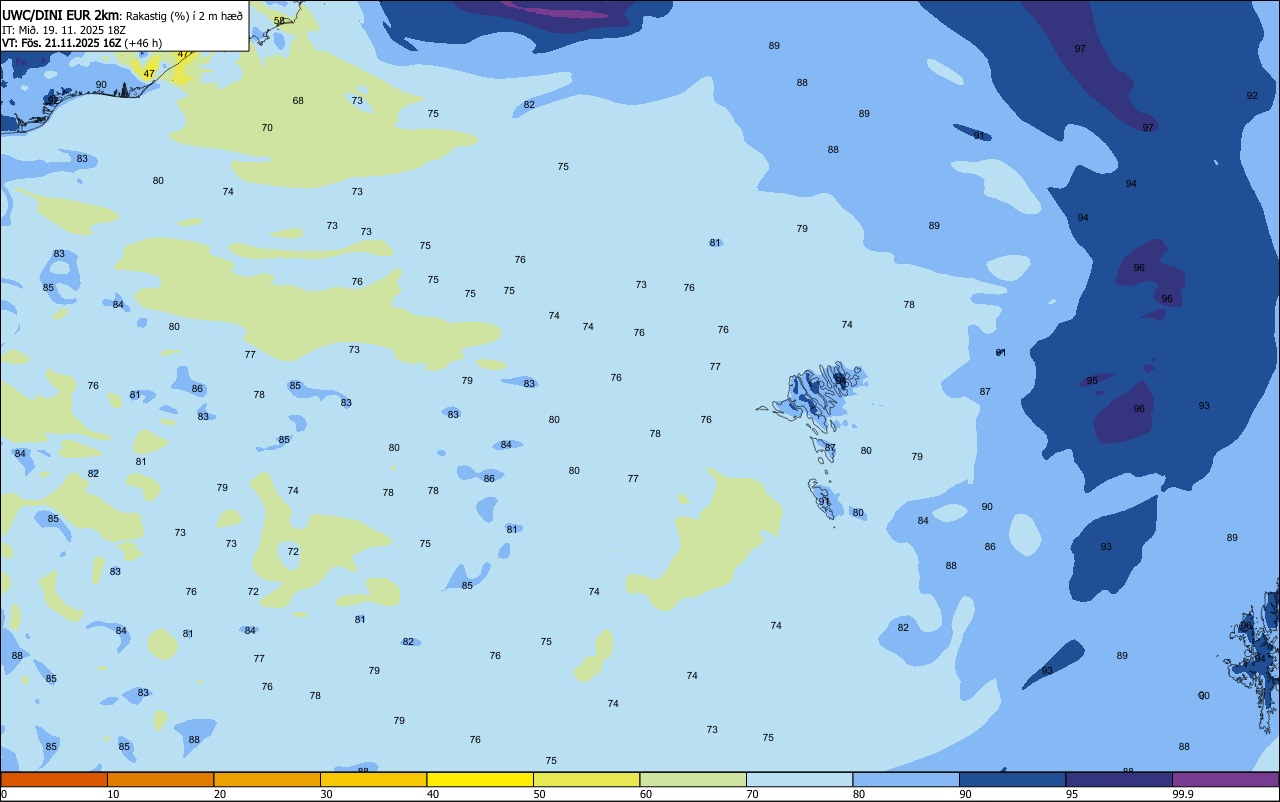Select the 'IT: Mið. 19. 11. 2025 18Z' line
Image resolution: width=1280 pixels, height=802 pixels.
point(64,30)
